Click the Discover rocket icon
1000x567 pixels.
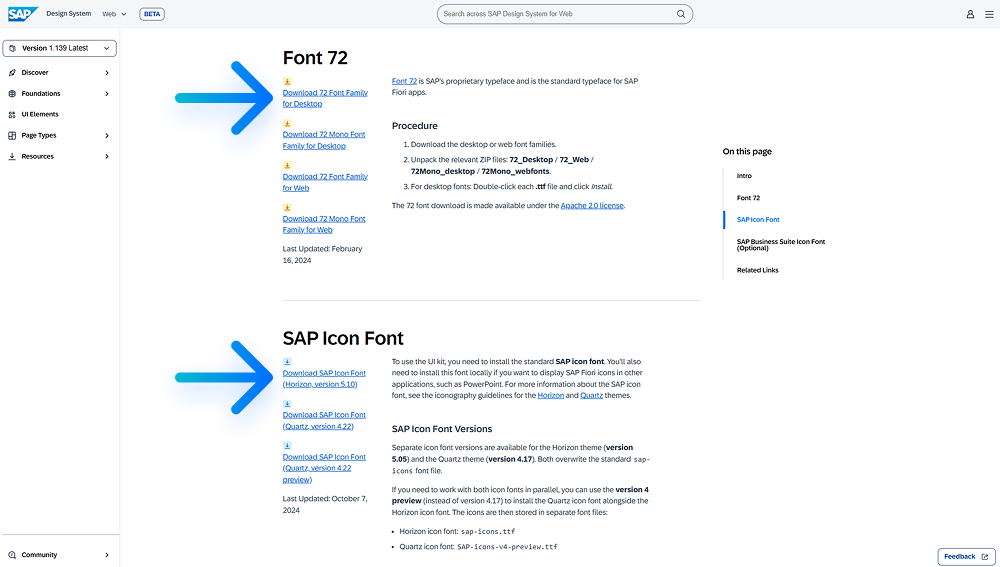(x=12, y=73)
